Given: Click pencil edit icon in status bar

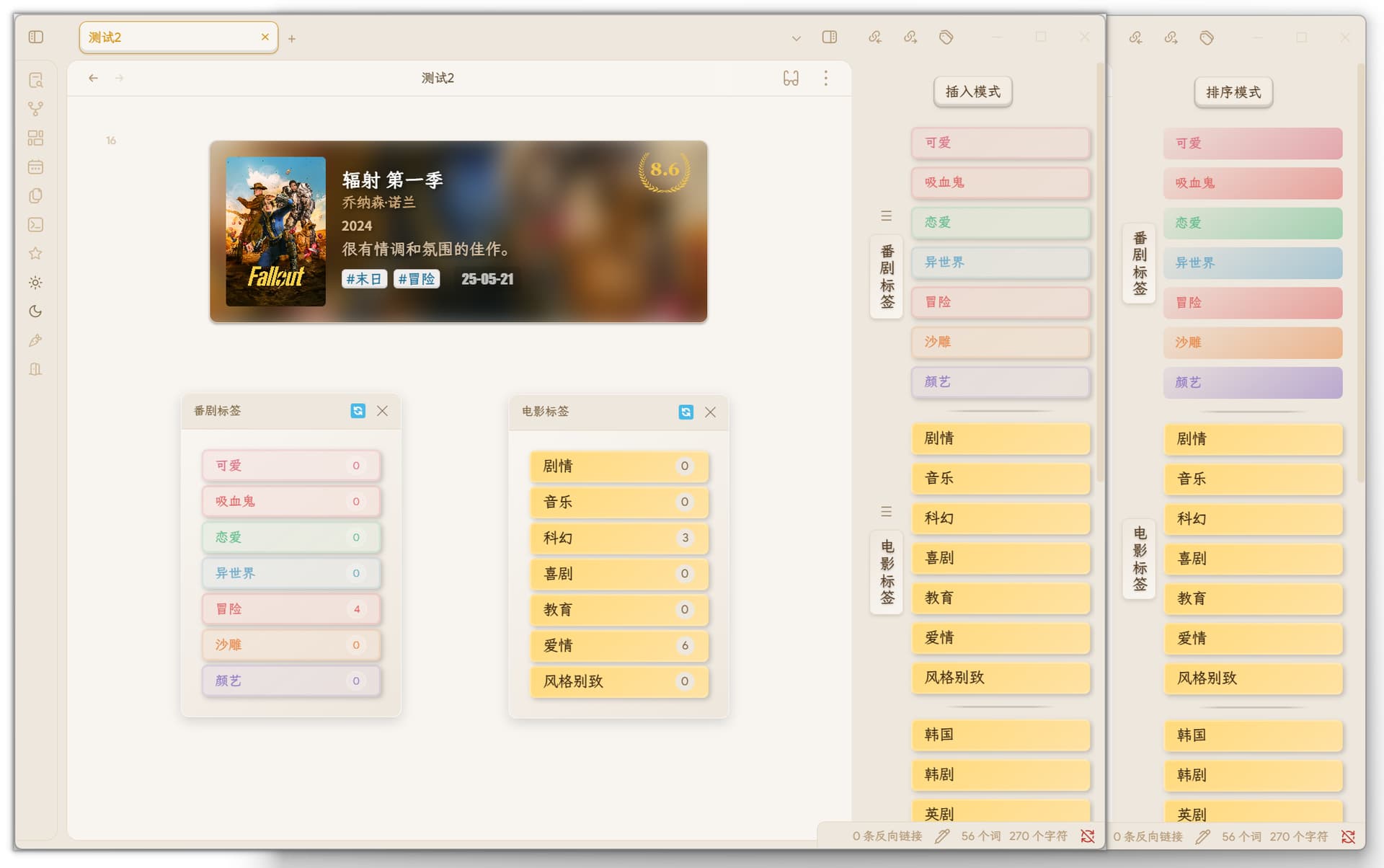Looking at the screenshot, I should tap(941, 836).
